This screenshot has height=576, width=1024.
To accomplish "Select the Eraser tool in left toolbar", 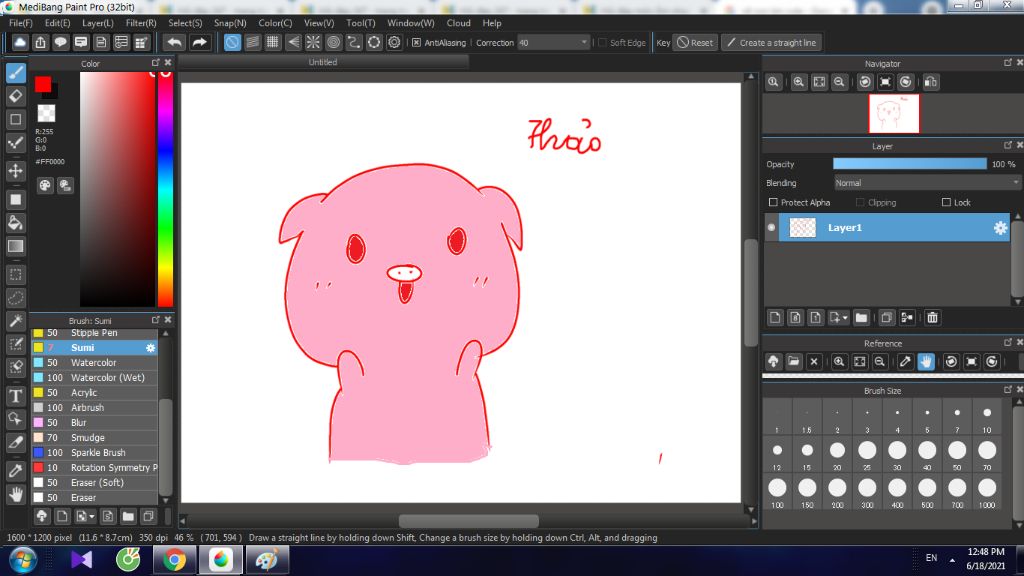I will tap(15, 96).
